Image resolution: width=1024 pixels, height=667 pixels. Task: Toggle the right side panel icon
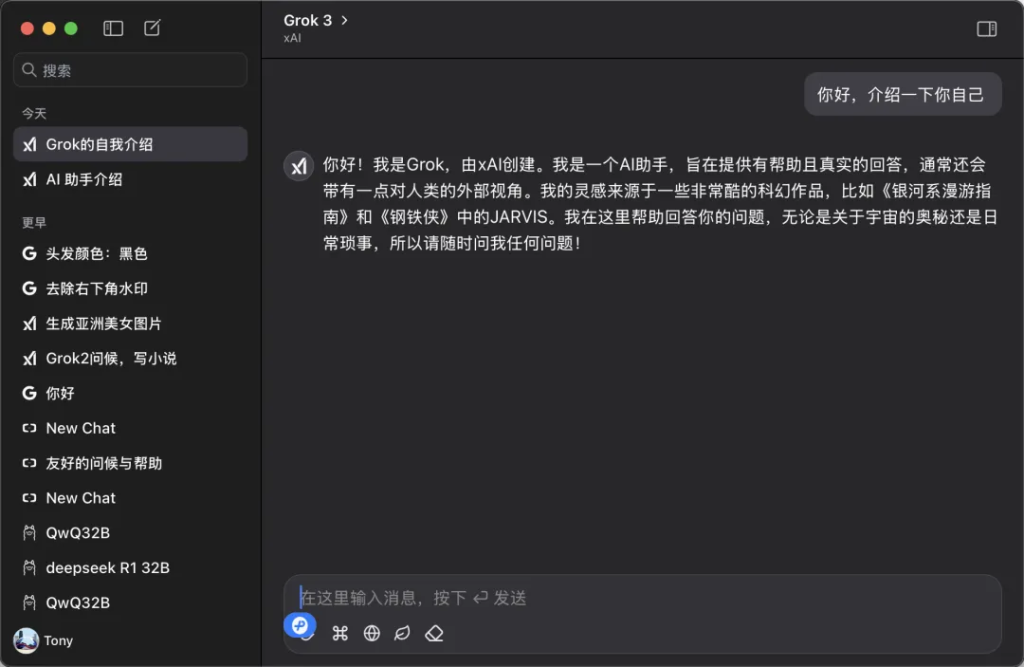[986, 29]
